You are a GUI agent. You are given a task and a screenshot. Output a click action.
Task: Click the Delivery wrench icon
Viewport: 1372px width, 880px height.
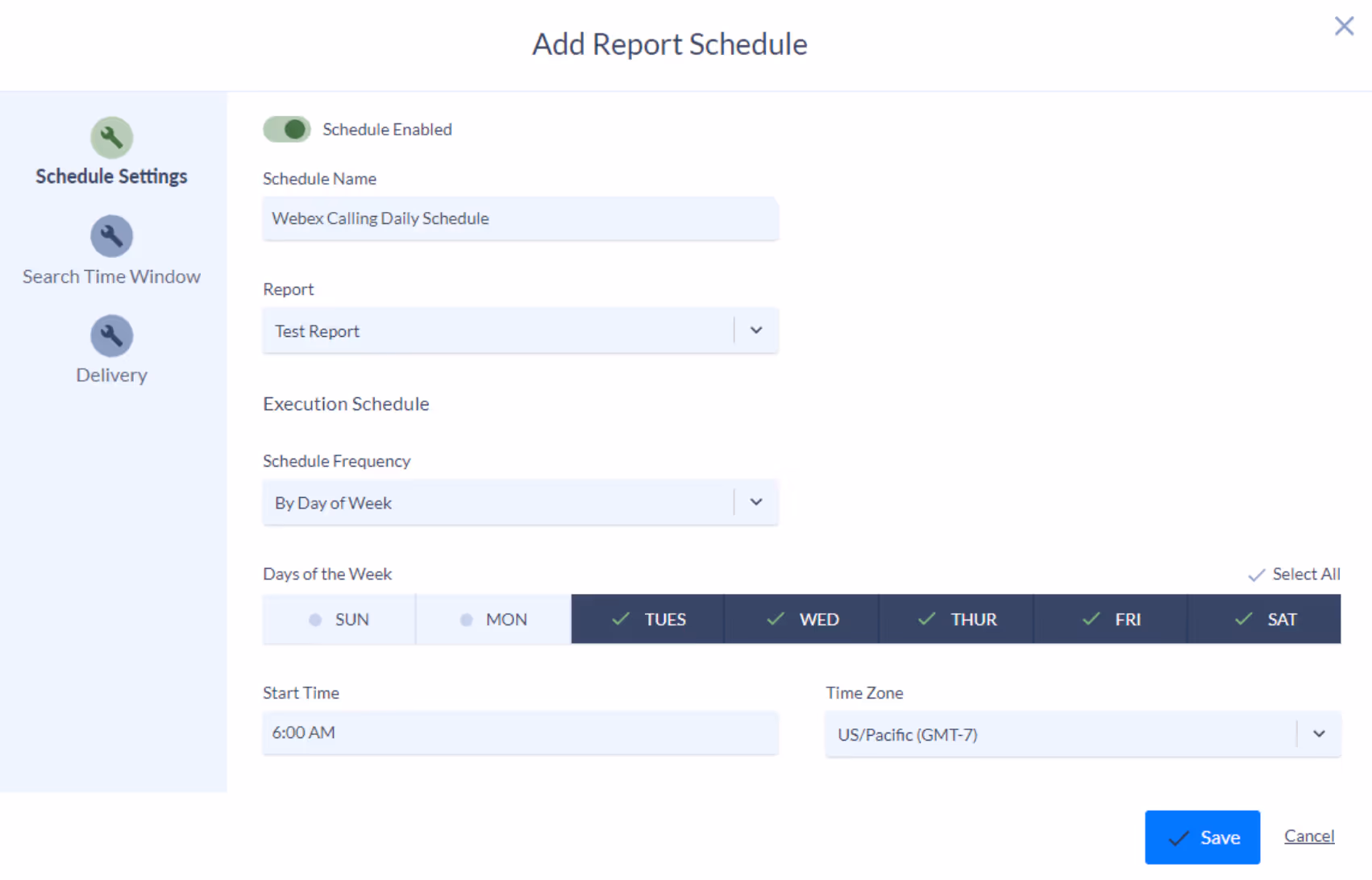pyautogui.click(x=111, y=335)
